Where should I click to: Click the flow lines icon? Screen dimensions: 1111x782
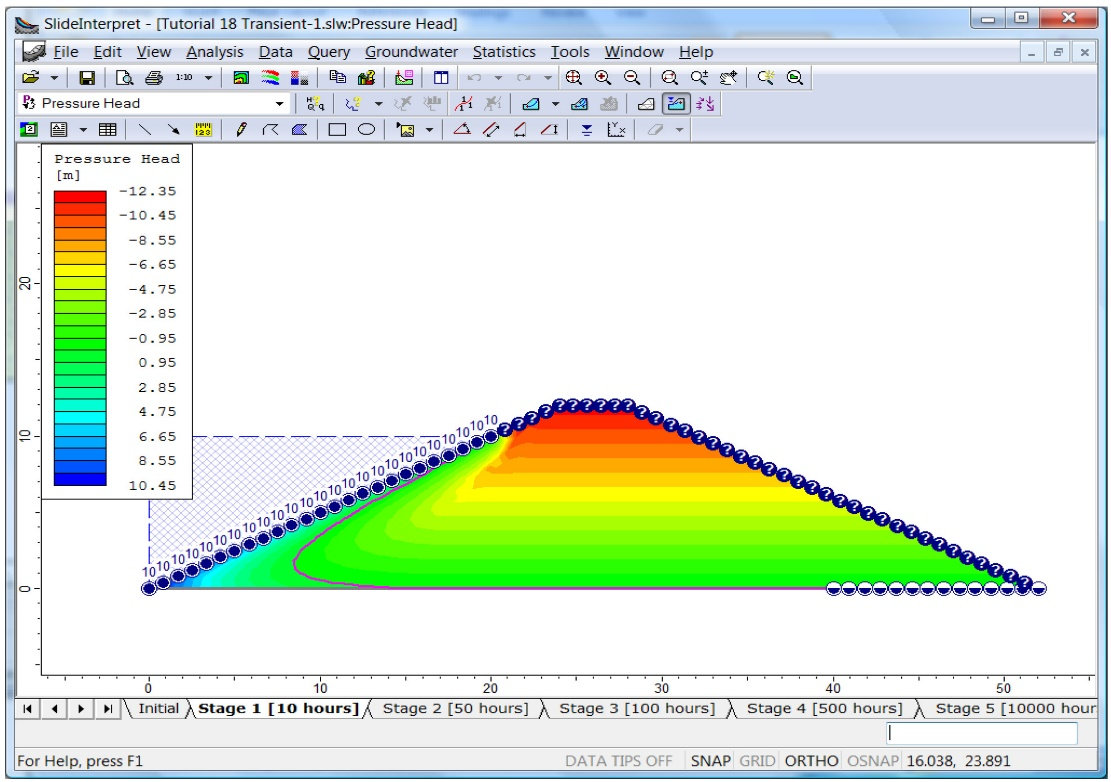[270, 77]
